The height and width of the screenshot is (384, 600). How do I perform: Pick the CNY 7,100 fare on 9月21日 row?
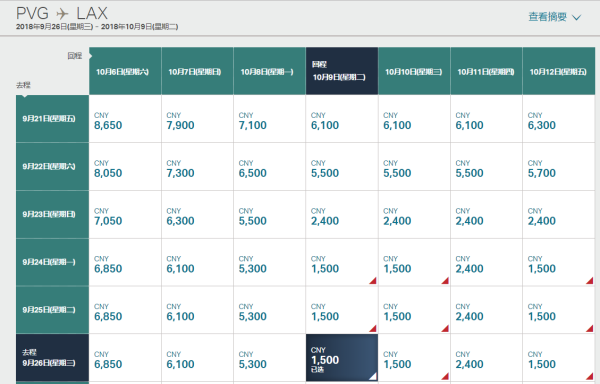pos(269,119)
